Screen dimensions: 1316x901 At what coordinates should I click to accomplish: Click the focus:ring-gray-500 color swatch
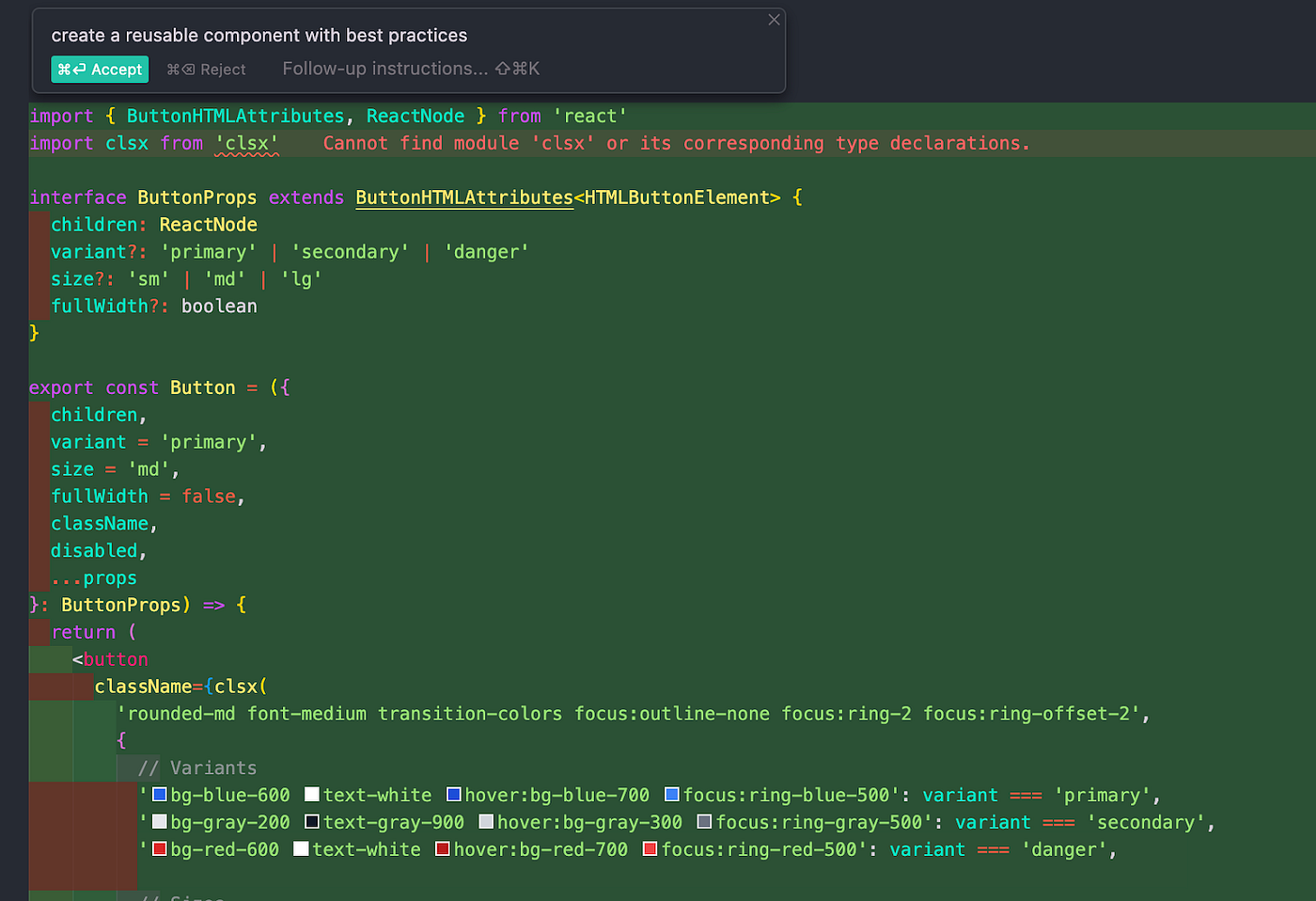click(704, 822)
